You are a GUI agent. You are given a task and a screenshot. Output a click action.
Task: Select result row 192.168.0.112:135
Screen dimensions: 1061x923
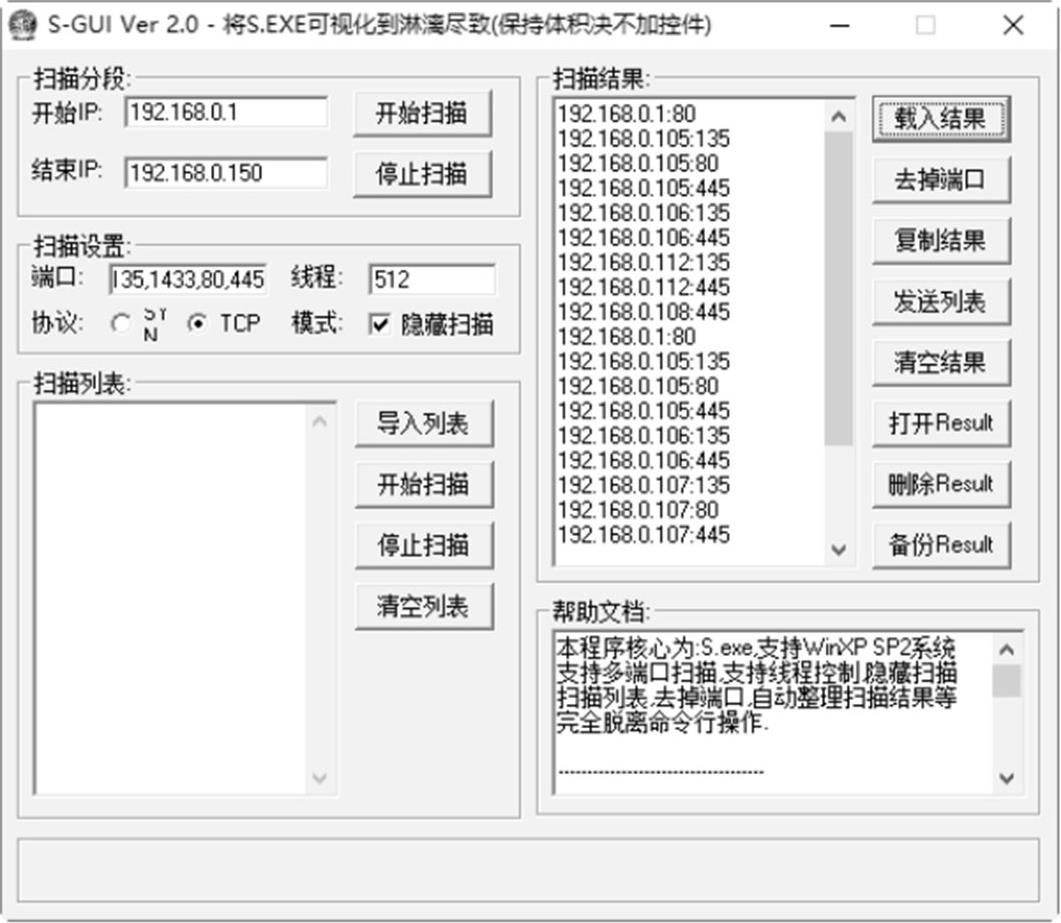644,263
